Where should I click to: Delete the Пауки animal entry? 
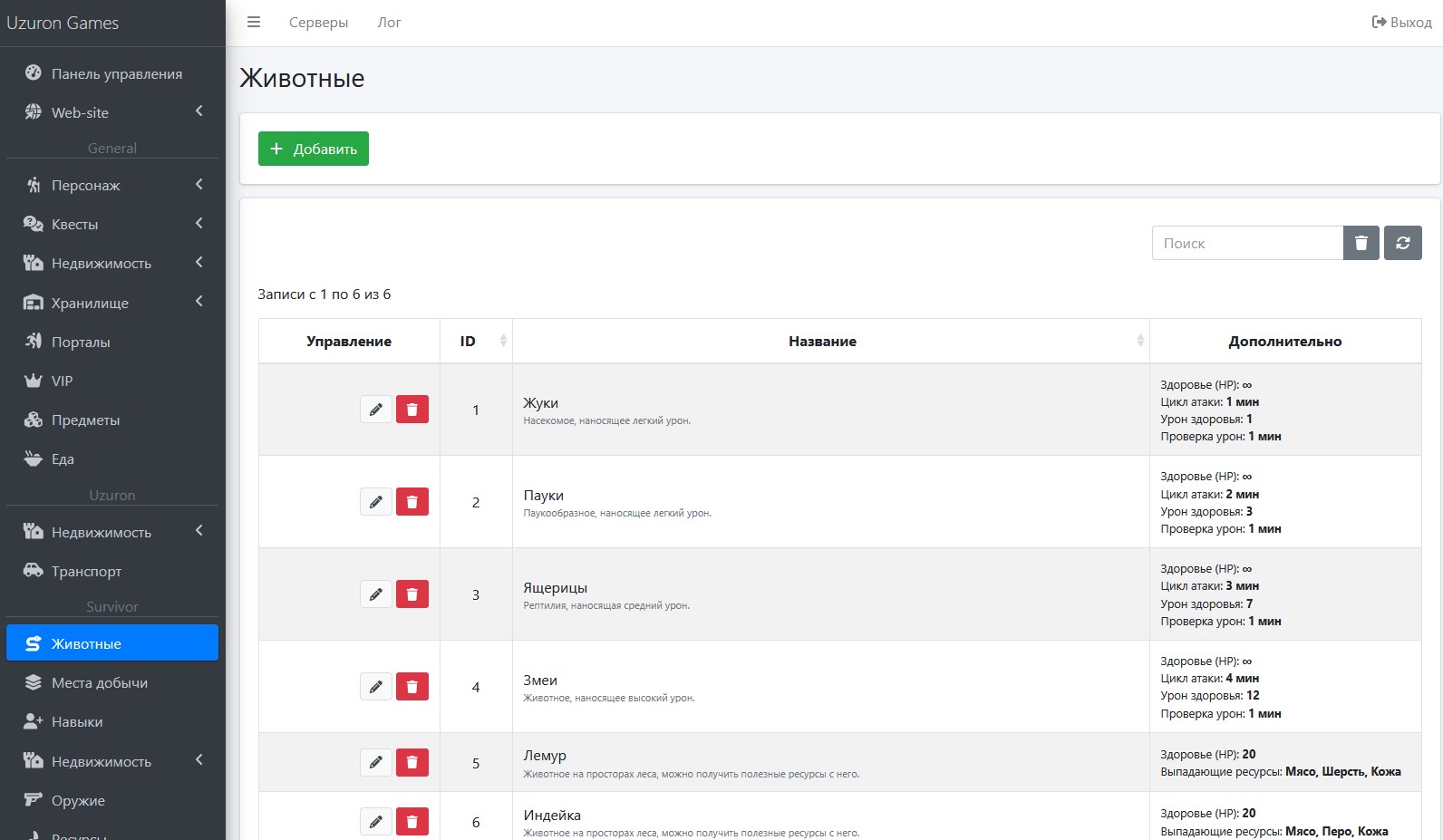412,502
